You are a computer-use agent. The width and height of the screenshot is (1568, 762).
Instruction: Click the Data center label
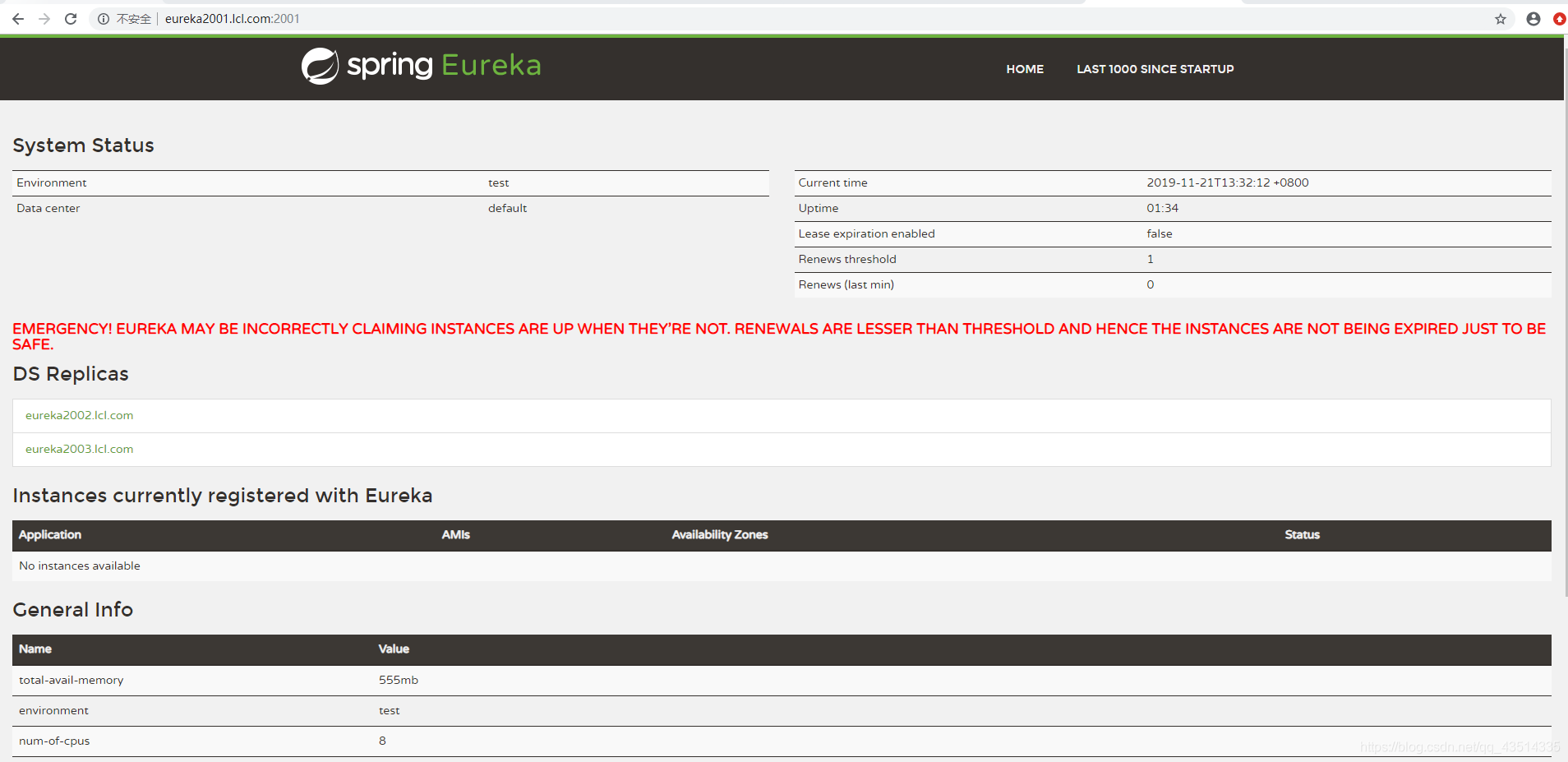point(48,208)
